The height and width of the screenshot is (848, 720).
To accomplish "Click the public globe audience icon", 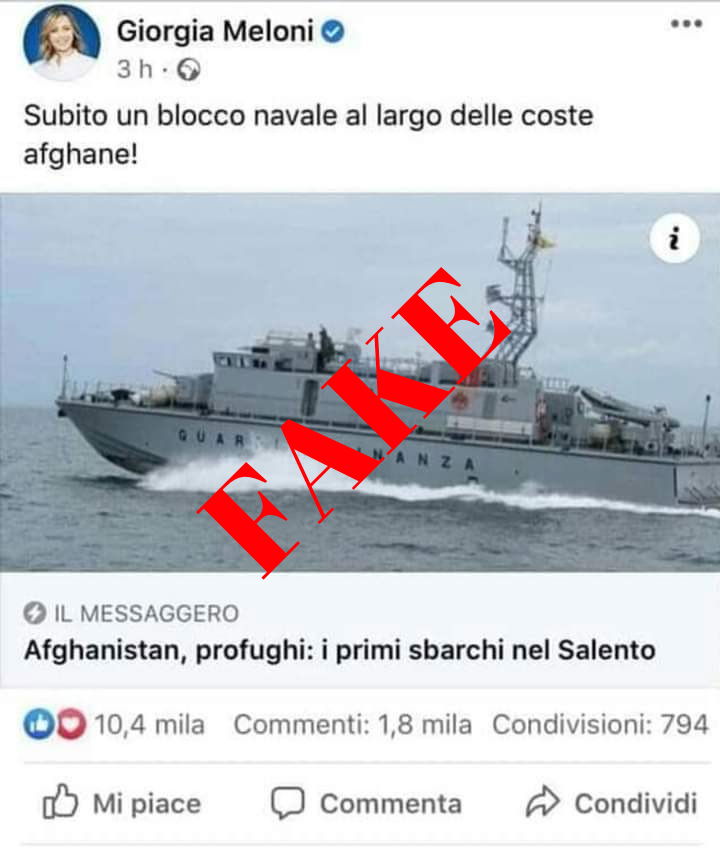I will [x=189, y=69].
